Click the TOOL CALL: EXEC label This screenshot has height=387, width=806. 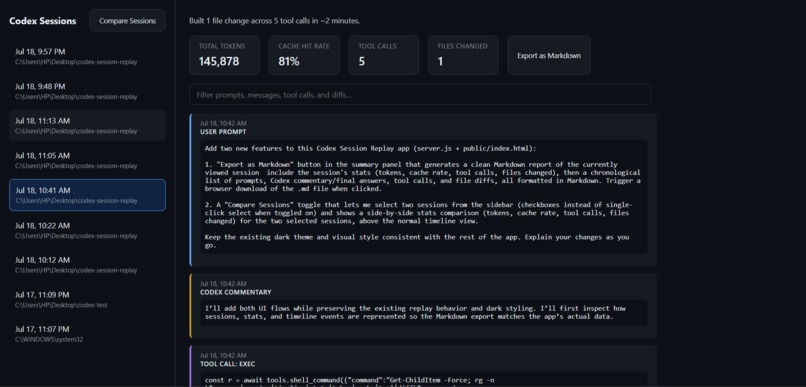[227, 364]
